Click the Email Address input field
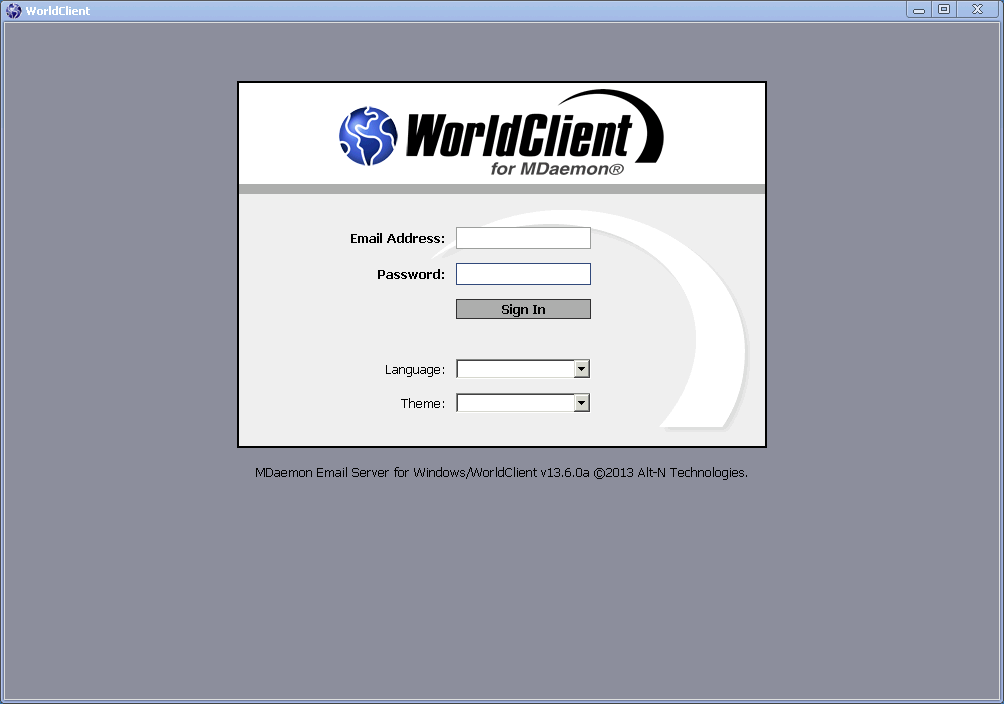Screen dimensions: 1004x704 click(x=523, y=238)
